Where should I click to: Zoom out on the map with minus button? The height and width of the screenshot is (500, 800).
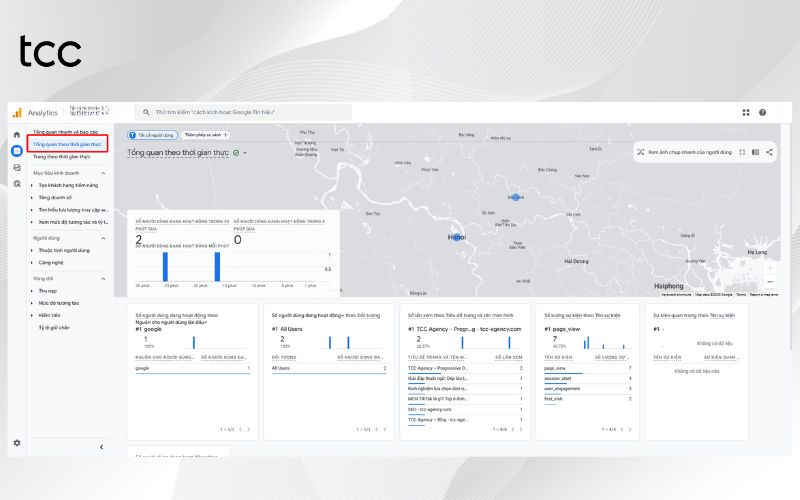[x=770, y=282]
